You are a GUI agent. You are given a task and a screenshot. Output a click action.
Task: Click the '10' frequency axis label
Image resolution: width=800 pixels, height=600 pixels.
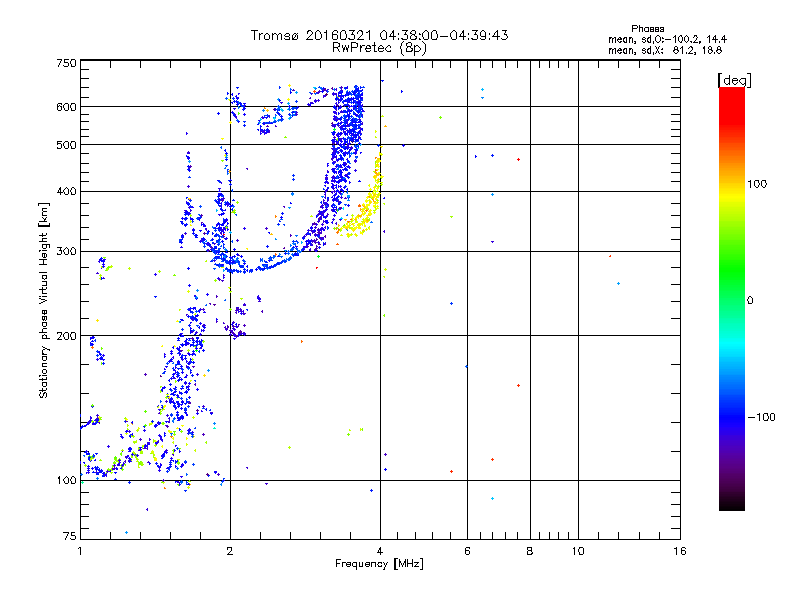coord(578,551)
